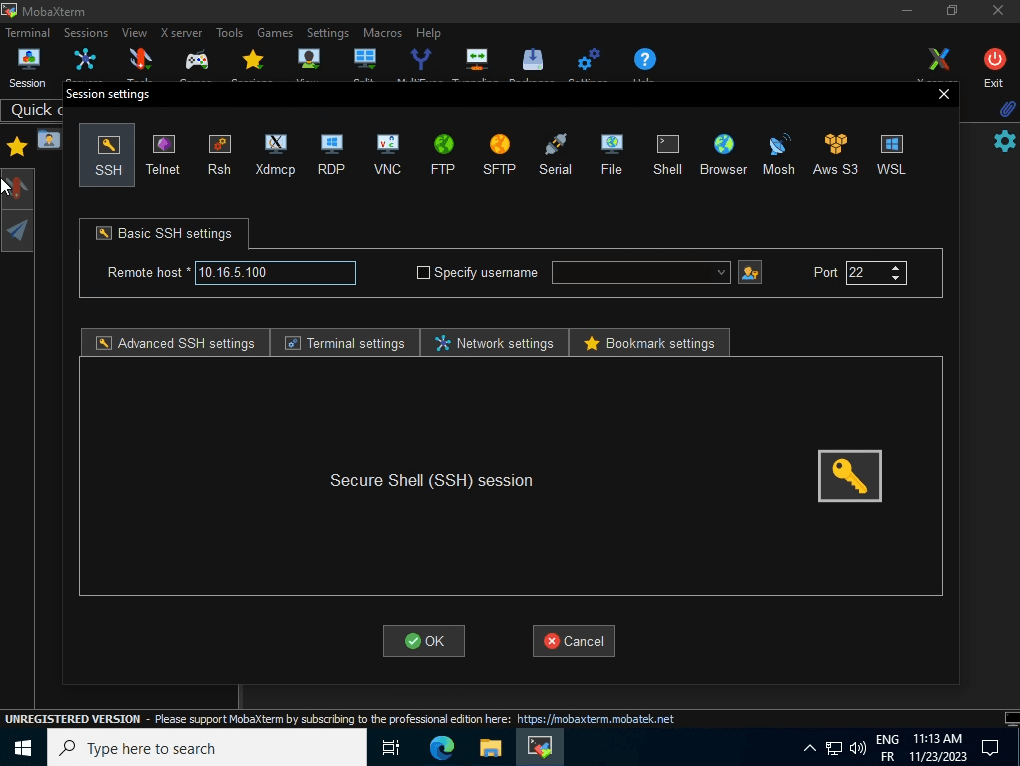Select the Browser session type

(723, 155)
